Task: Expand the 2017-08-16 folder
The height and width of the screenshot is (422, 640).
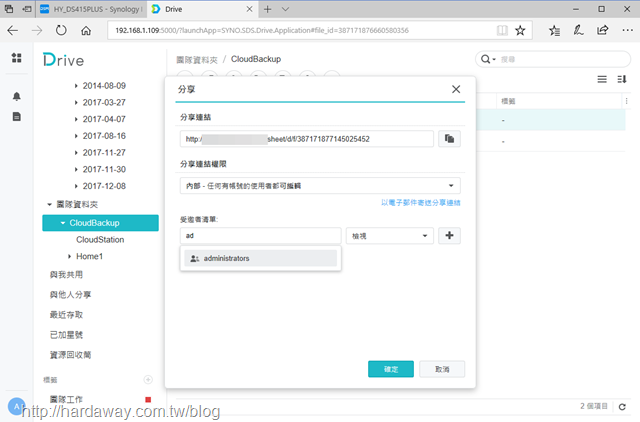Action: (76, 136)
